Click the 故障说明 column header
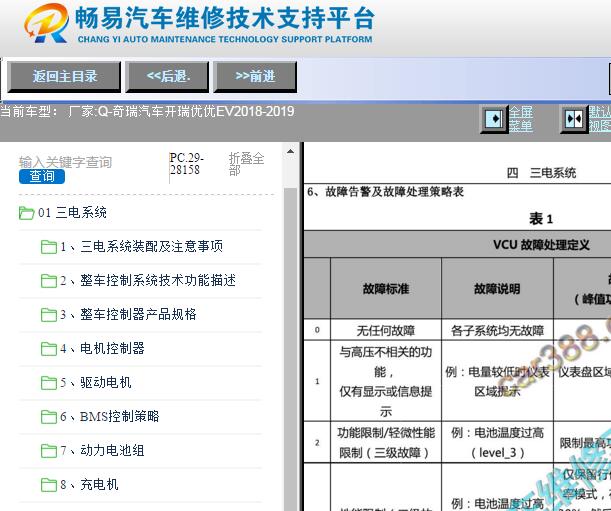Viewport: 611px width, 511px height. click(497, 288)
